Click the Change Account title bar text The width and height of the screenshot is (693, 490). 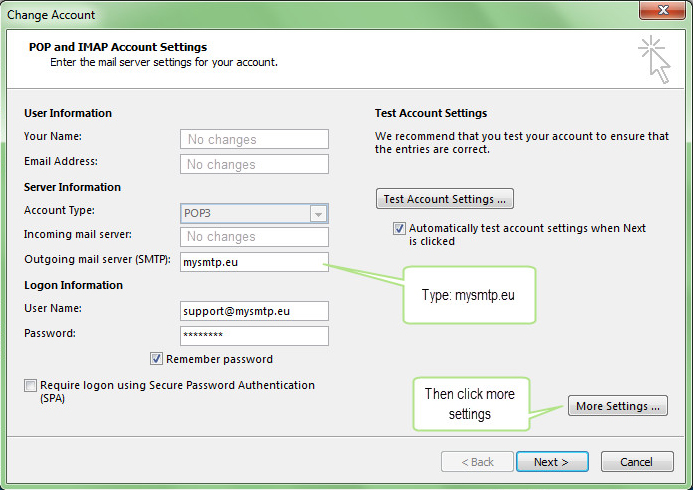[52, 15]
